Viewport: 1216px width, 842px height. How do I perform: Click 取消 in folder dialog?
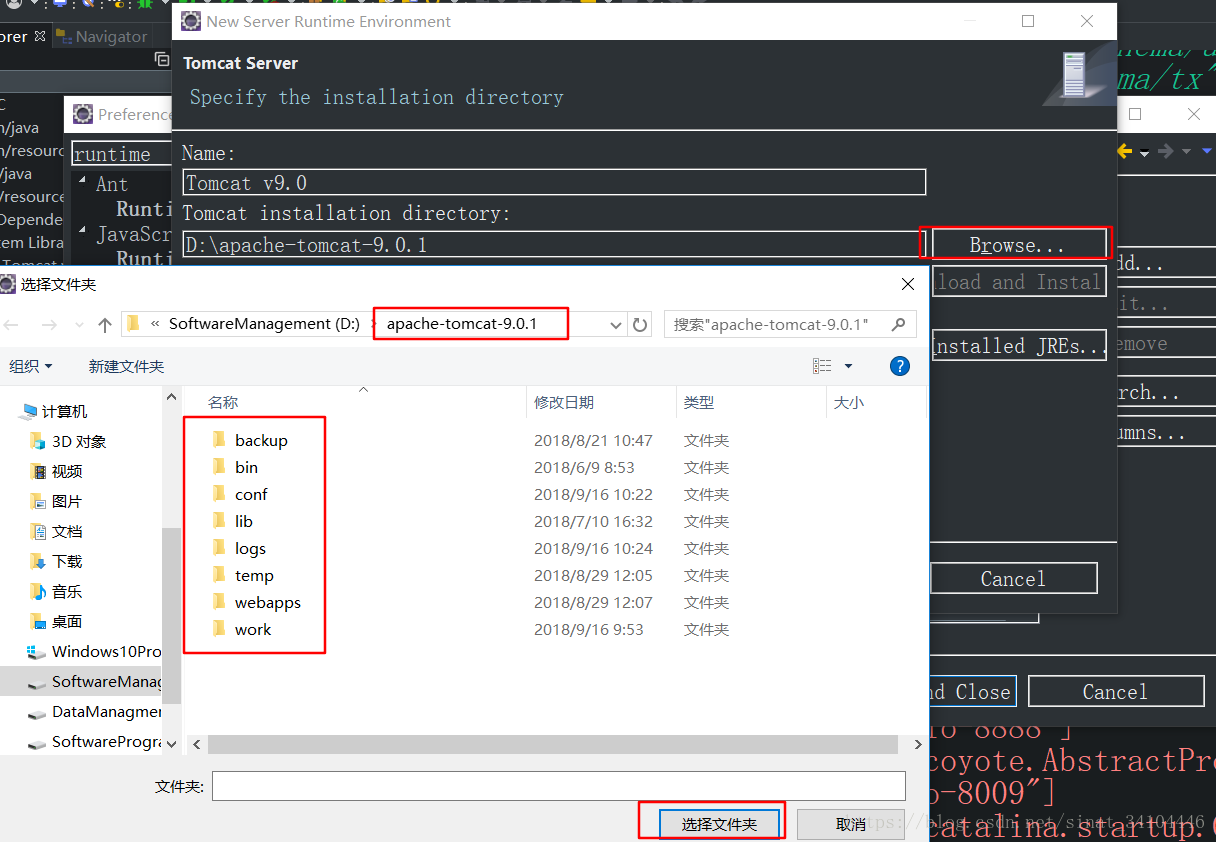(x=851, y=824)
